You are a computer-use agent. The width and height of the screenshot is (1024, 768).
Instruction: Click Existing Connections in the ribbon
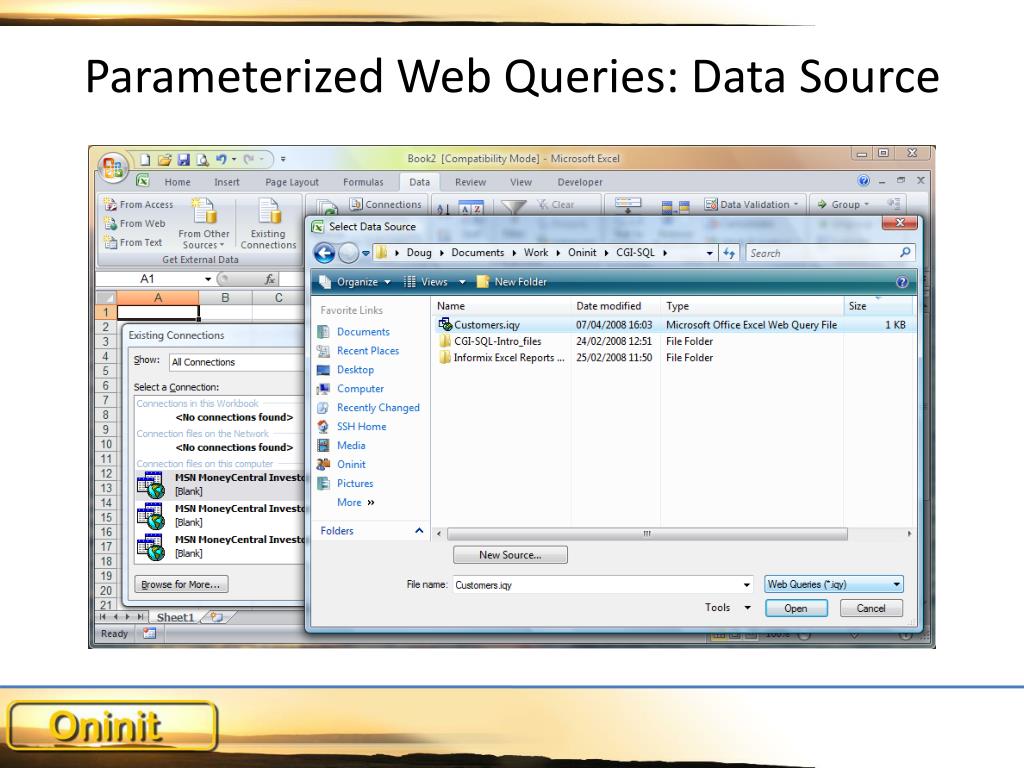[268, 224]
